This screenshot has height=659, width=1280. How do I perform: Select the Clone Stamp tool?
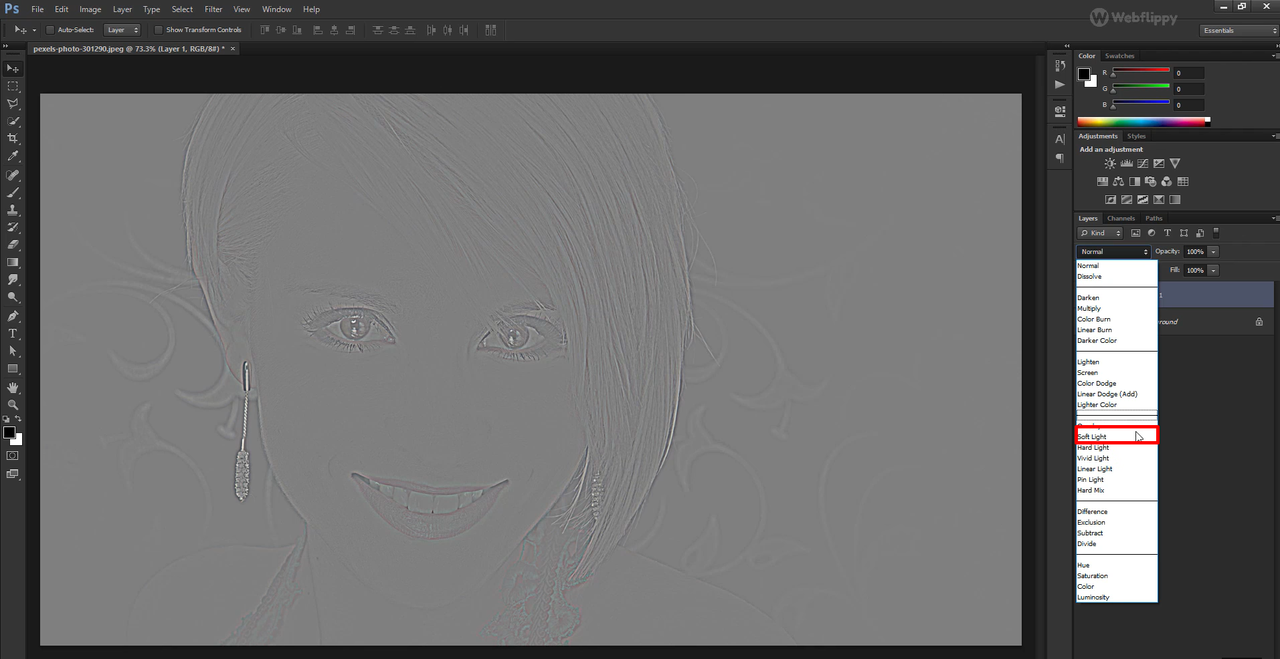pyautogui.click(x=13, y=210)
